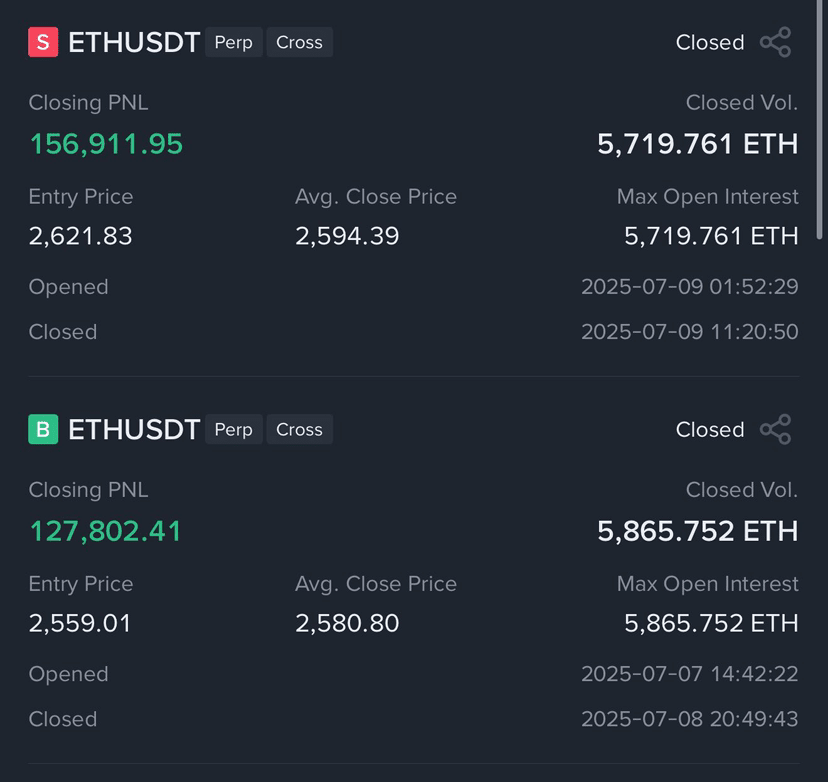This screenshot has height=782, width=828.
Task: Share the long ETHUSDT closed position
Action: (x=775, y=429)
